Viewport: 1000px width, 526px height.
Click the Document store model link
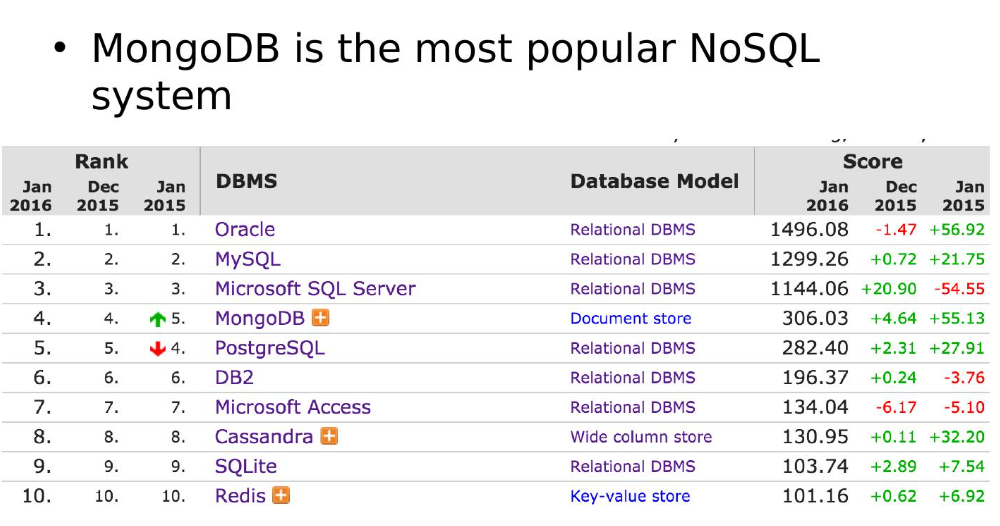pyautogui.click(x=630, y=319)
